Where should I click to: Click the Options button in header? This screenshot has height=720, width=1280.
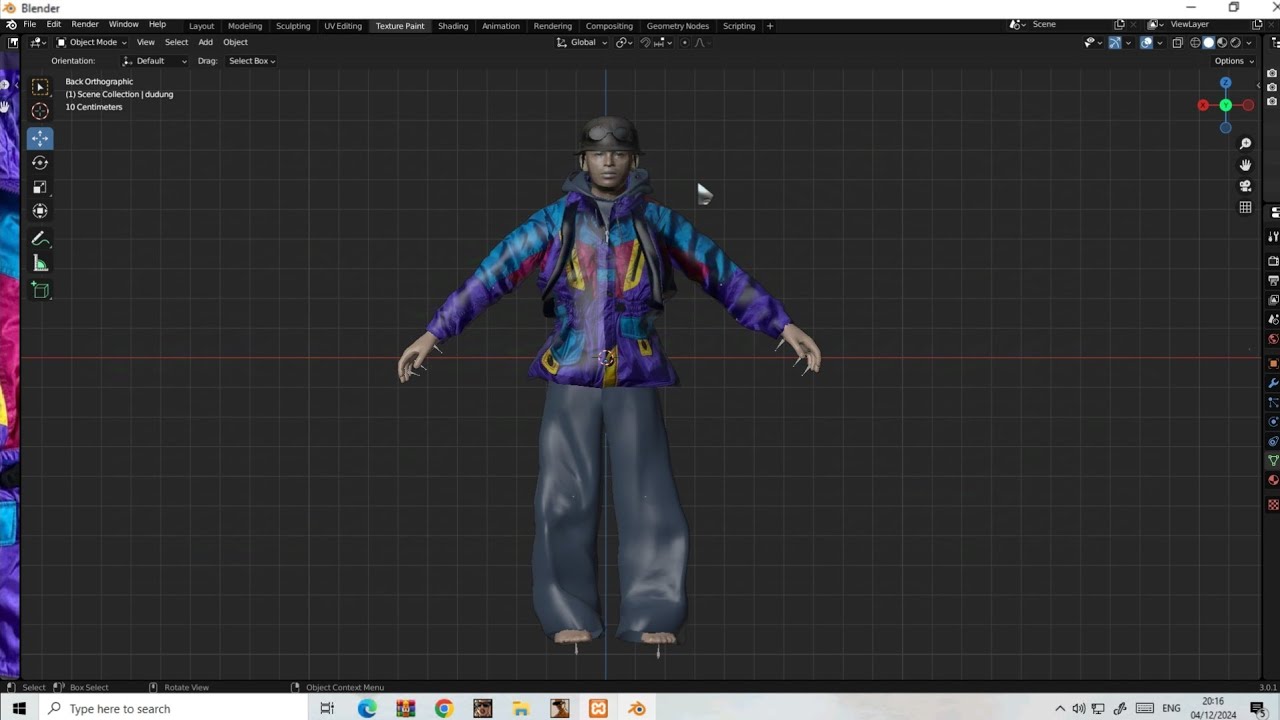pos(1232,61)
